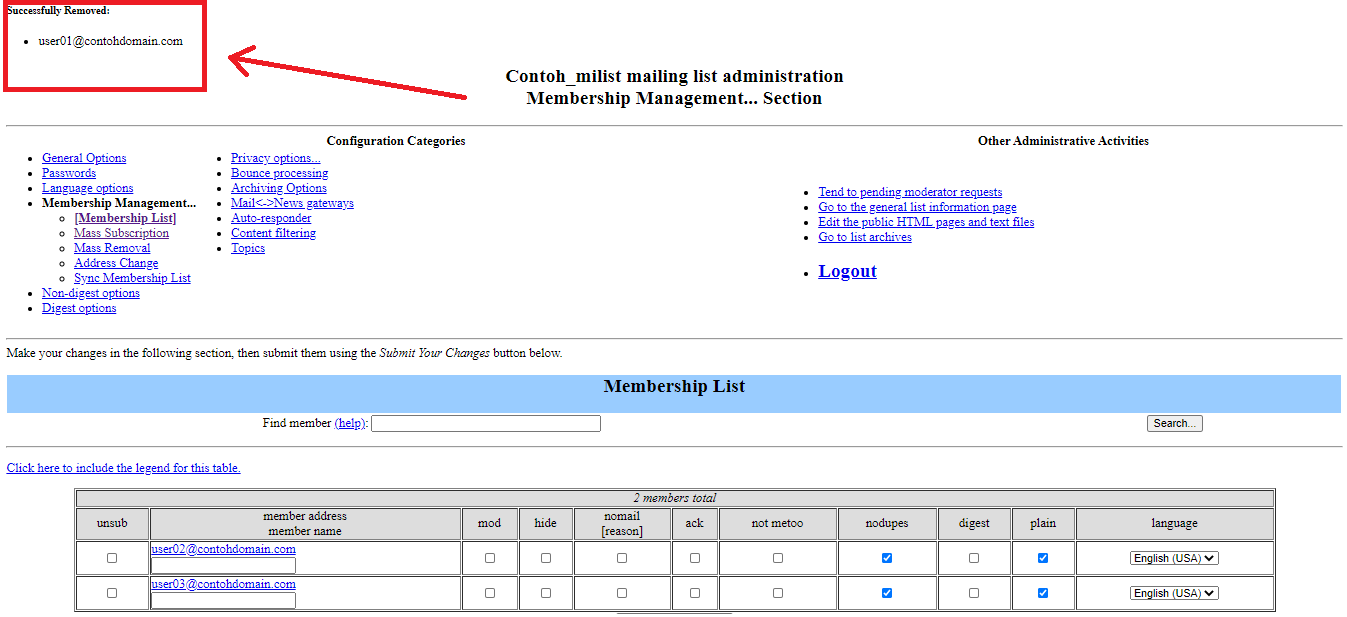Unsubscribe user02 by checking unsub box

pyautogui.click(x=111, y=557)
